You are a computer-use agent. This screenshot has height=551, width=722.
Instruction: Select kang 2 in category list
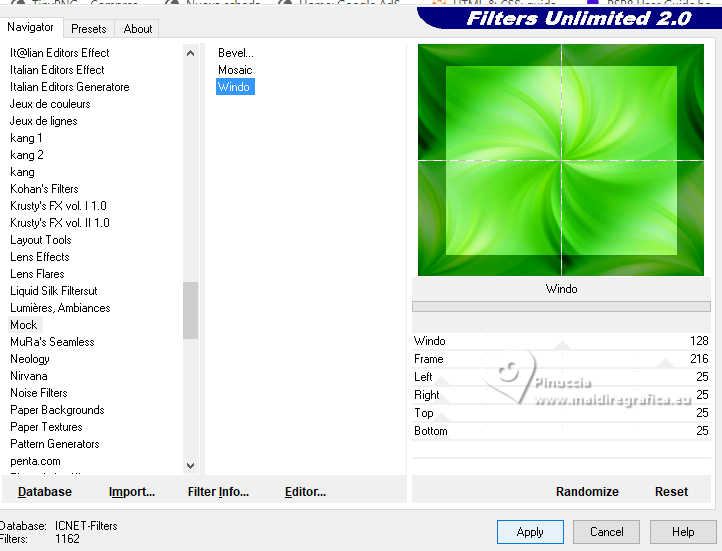(x=27, y=155)
